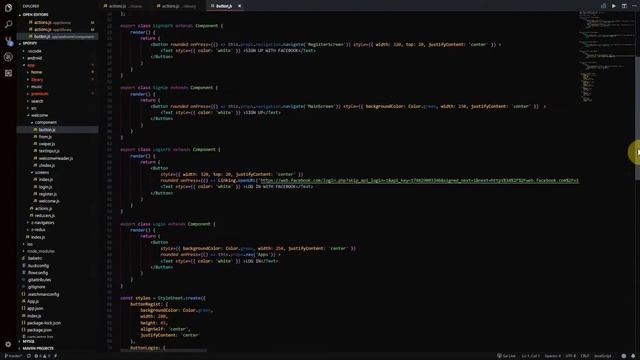The image size is (640, 360).
Task: Open the Explorer view in activity bar
Action: pyautogui.click(x=8, y=8)
